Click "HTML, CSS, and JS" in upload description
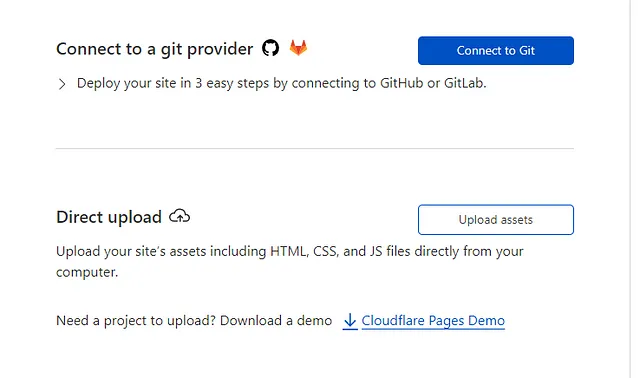The image size is (640, 378). (326, 251)
